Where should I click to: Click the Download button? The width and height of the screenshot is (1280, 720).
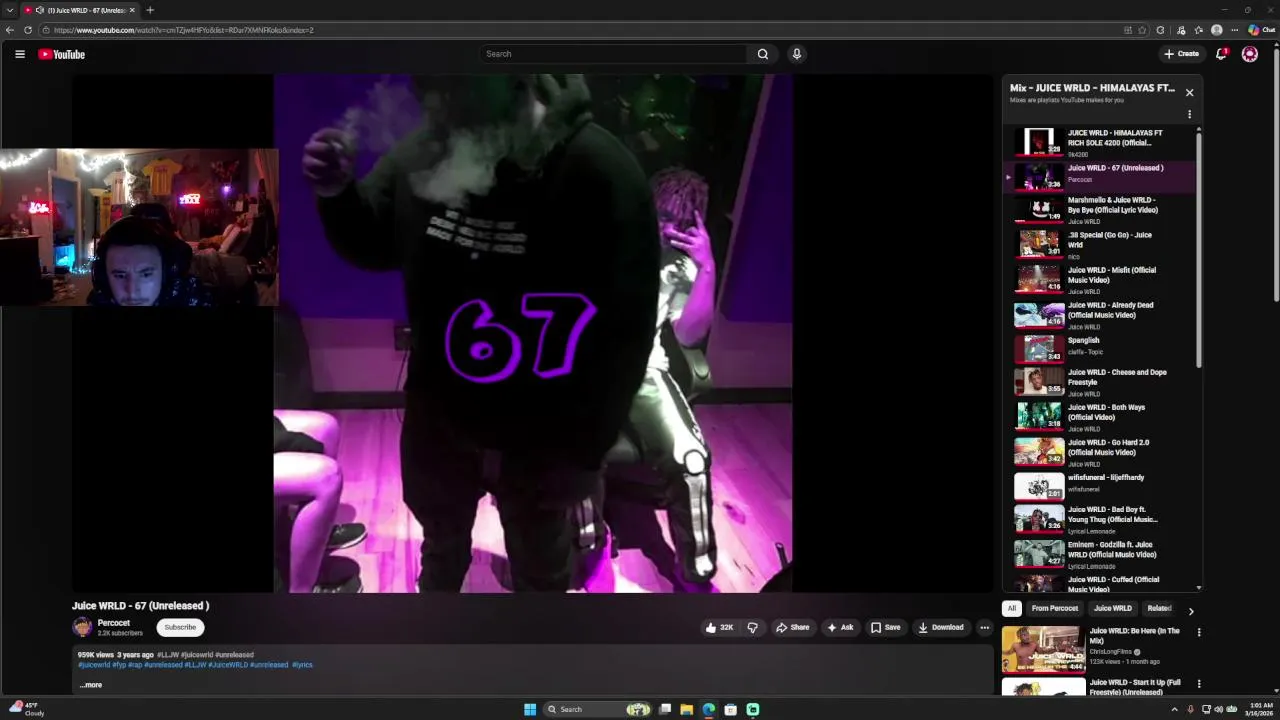click(941, 627)
